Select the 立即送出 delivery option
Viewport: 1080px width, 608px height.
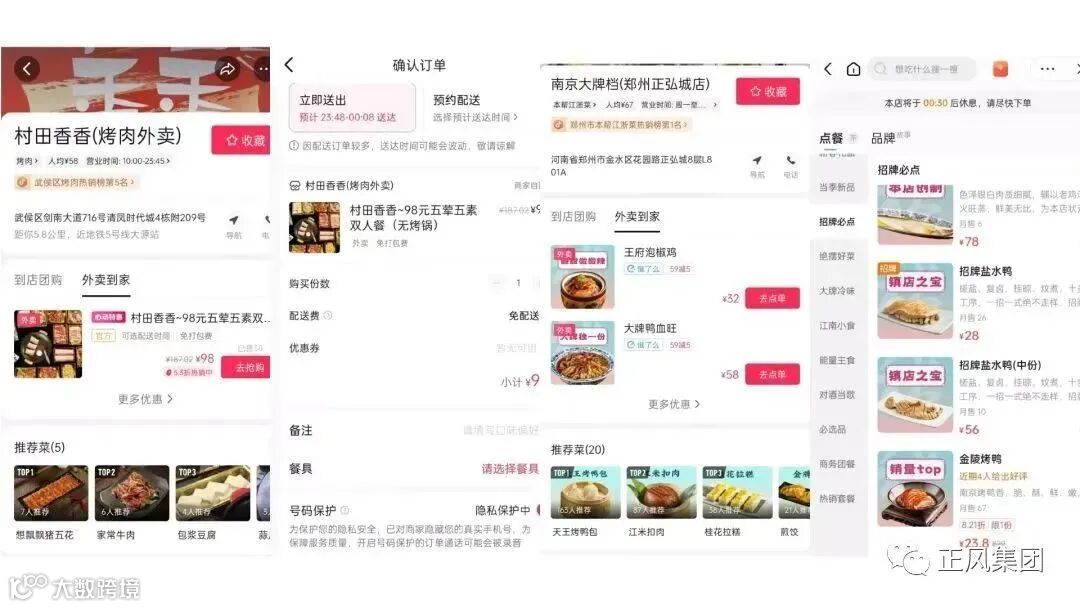(352, 107)
